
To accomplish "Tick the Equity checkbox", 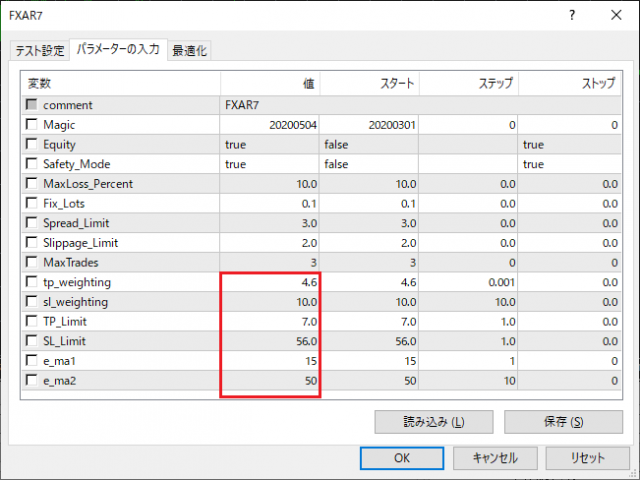I will coord(31,144).
